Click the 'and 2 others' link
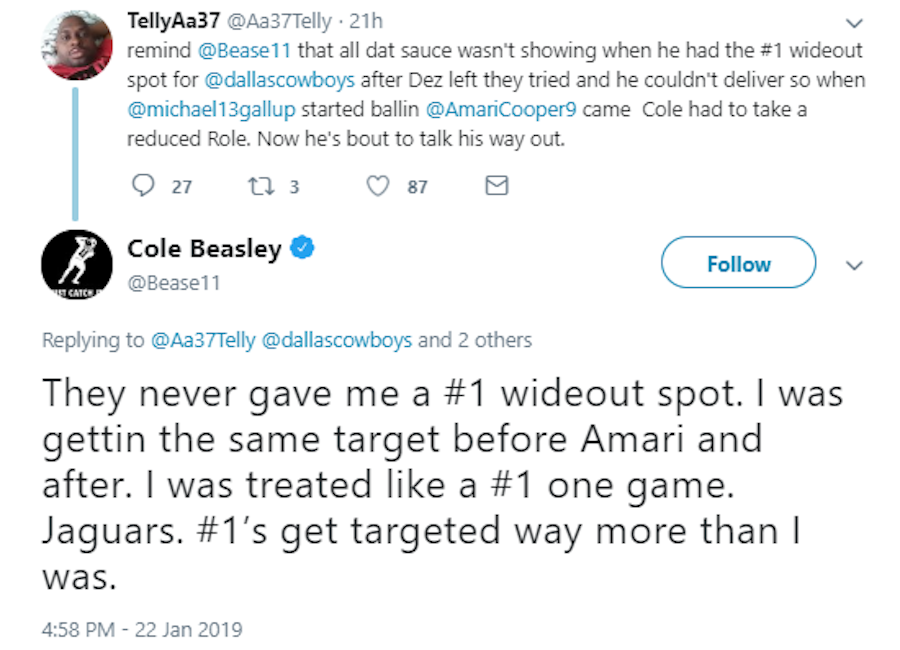Image resolution: width=900 pixels, height=650 pixels. point(474,340)
